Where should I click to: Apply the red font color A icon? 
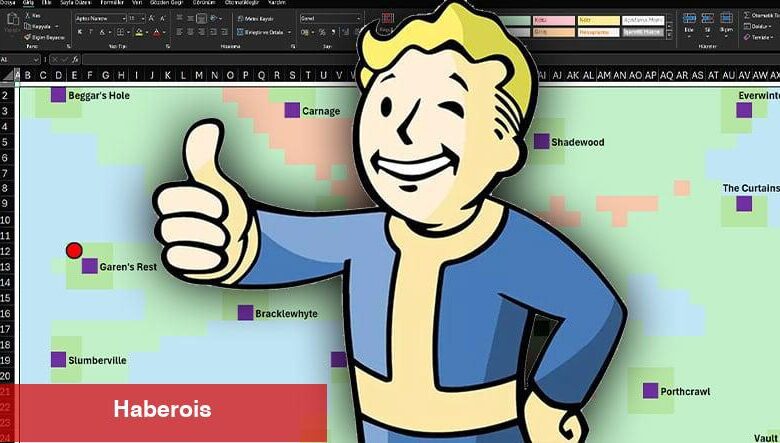157,32
